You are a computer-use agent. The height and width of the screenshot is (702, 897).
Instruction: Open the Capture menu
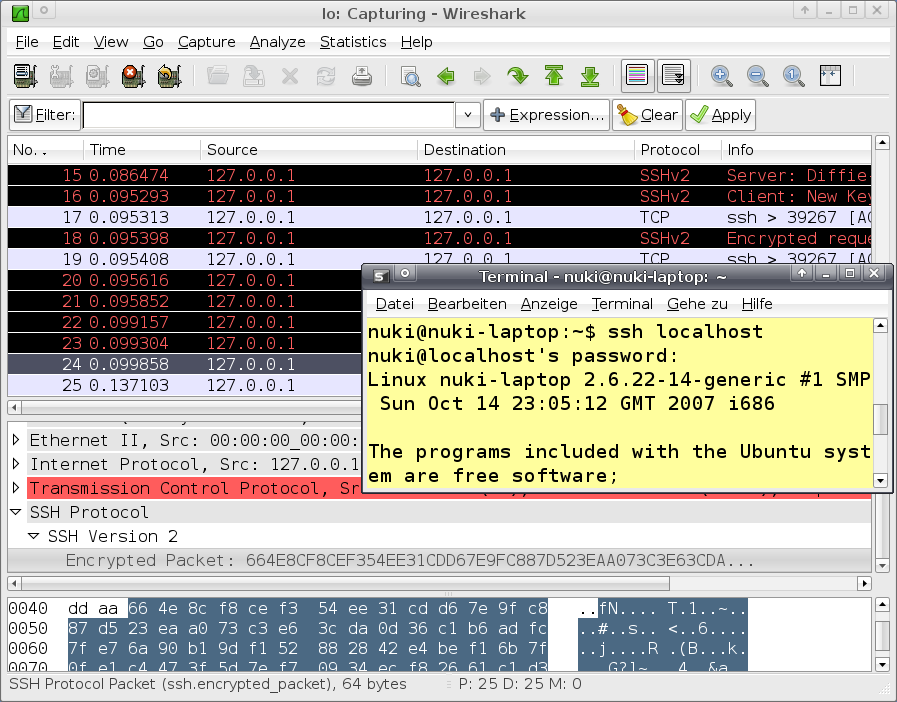tap(207, 42)
